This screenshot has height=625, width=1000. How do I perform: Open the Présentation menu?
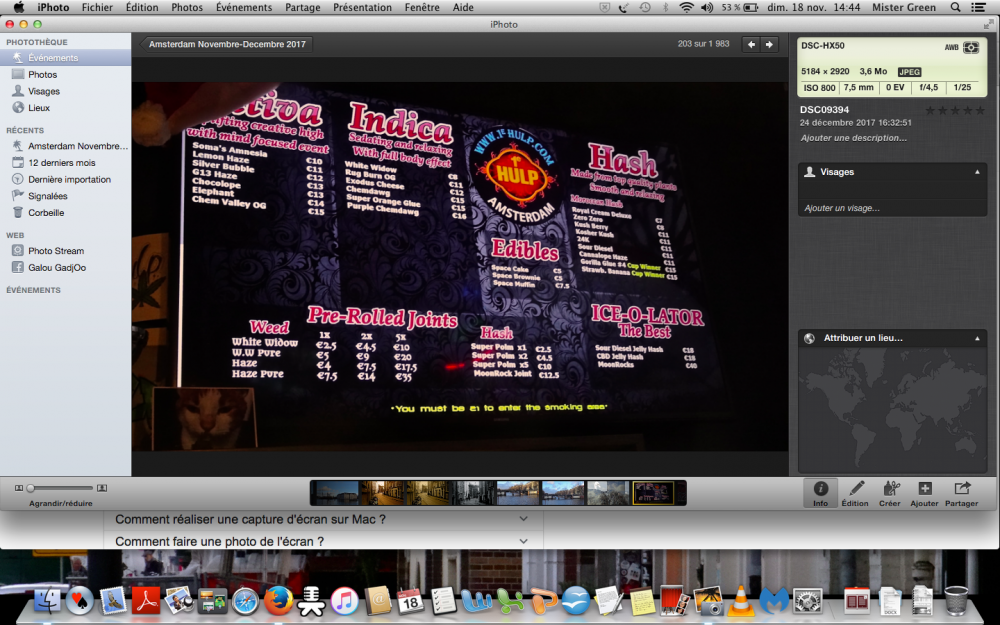click(362, 8)
